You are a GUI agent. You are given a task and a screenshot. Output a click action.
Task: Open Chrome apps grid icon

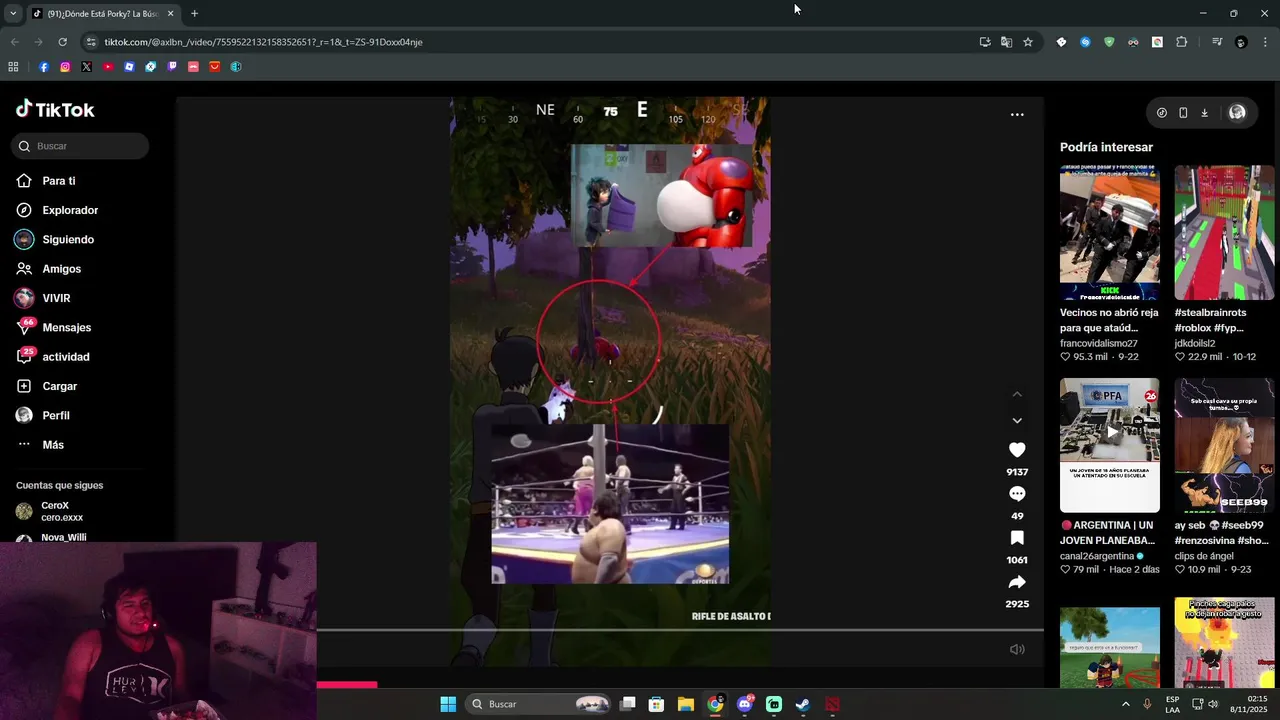coord(13,67)
